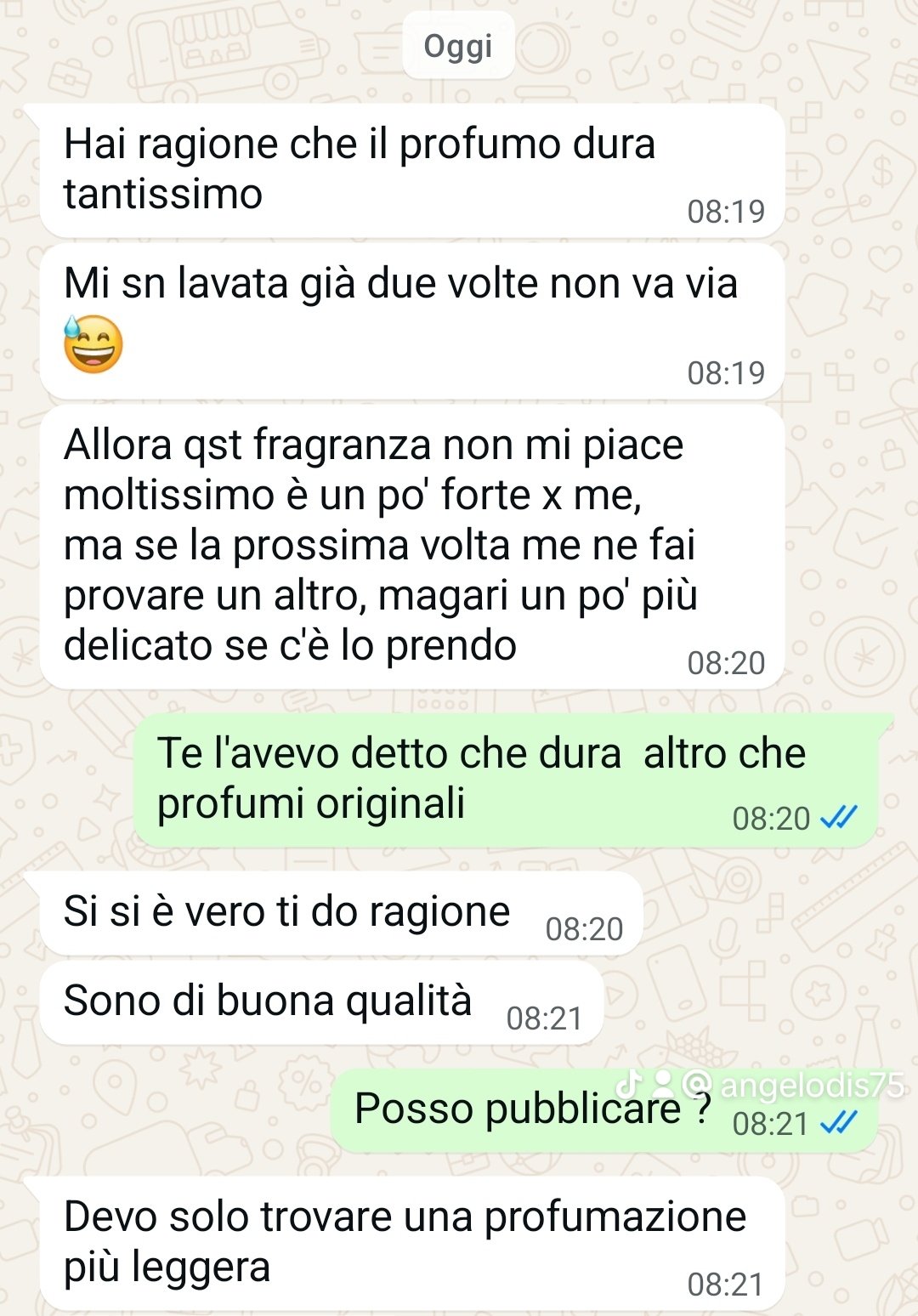Tap the "Oggi" date chip
This screenshot has width=918, height=1316.
458,46
